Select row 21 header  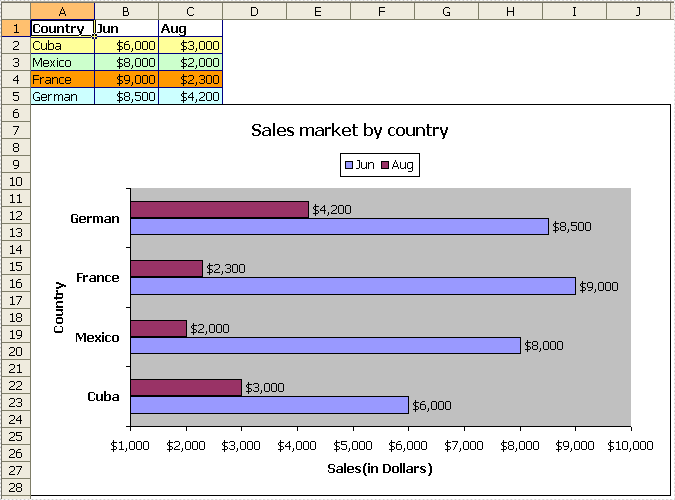(x=16, y=369)
